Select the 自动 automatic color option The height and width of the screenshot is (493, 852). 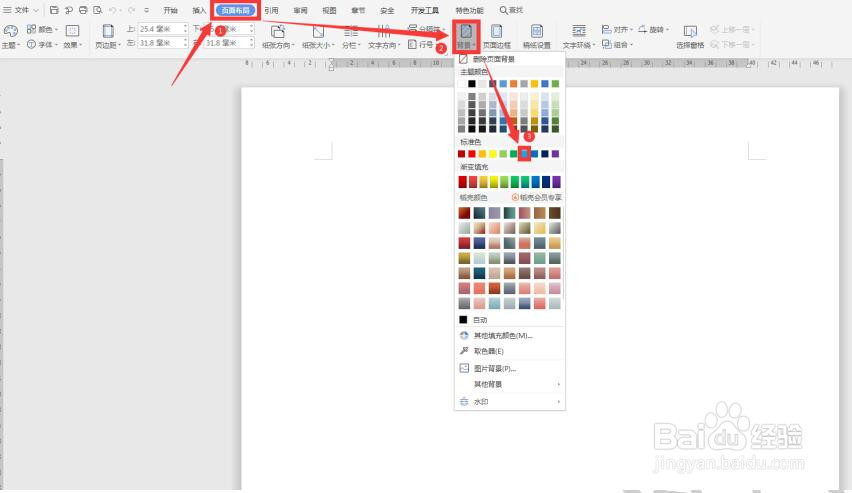[510, 320]
